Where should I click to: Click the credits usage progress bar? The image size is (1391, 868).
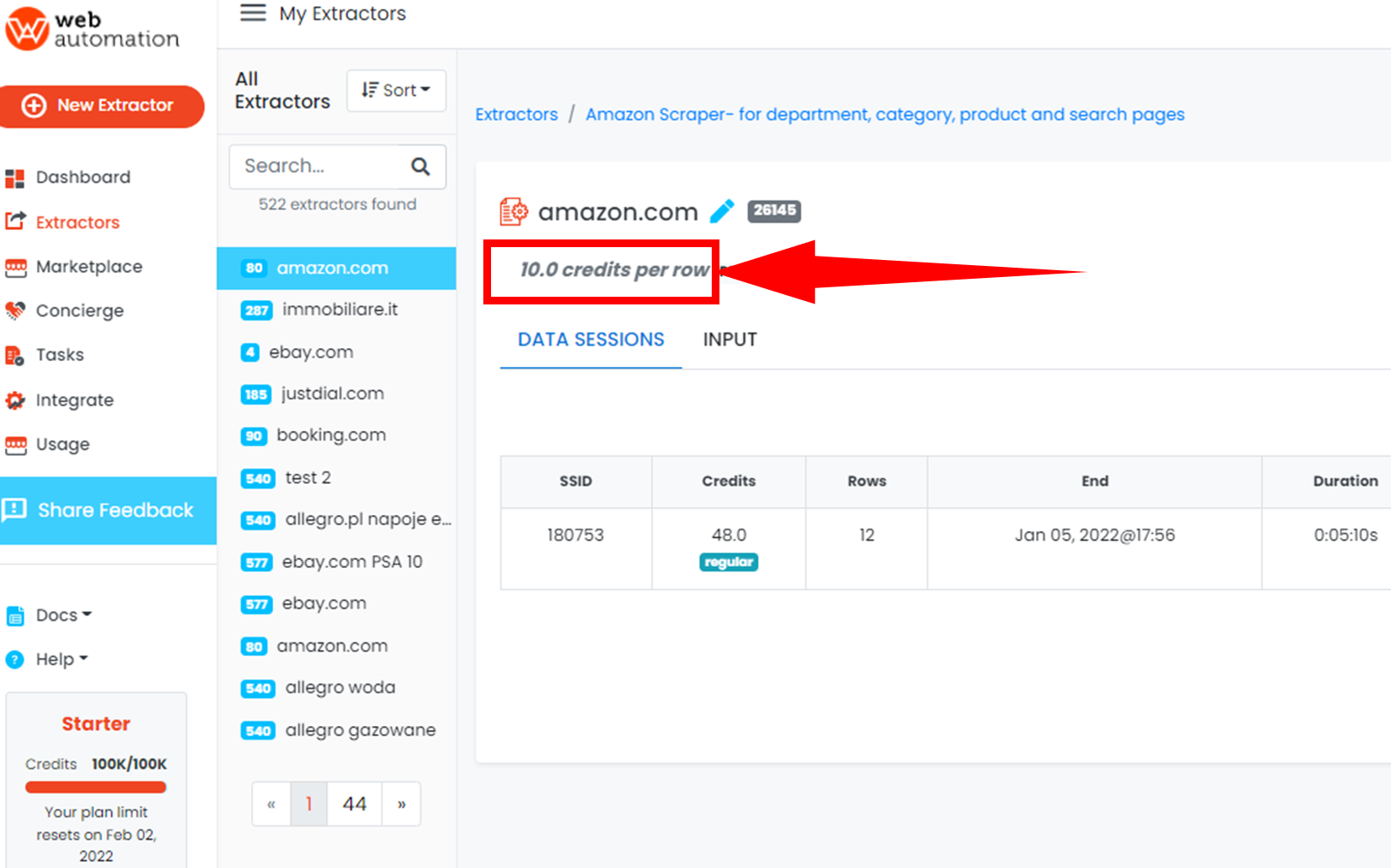[96, 788]
